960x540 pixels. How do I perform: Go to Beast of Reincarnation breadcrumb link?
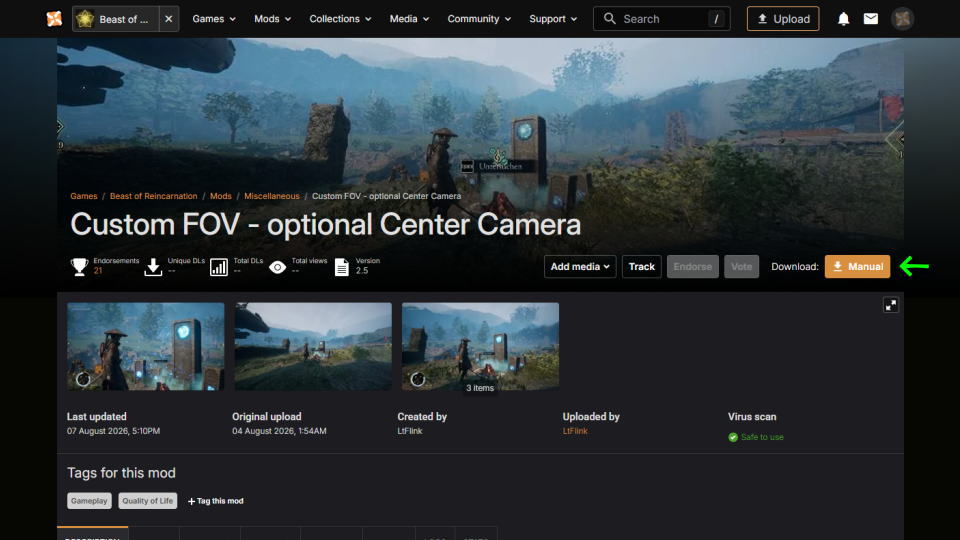pos(154,196)
